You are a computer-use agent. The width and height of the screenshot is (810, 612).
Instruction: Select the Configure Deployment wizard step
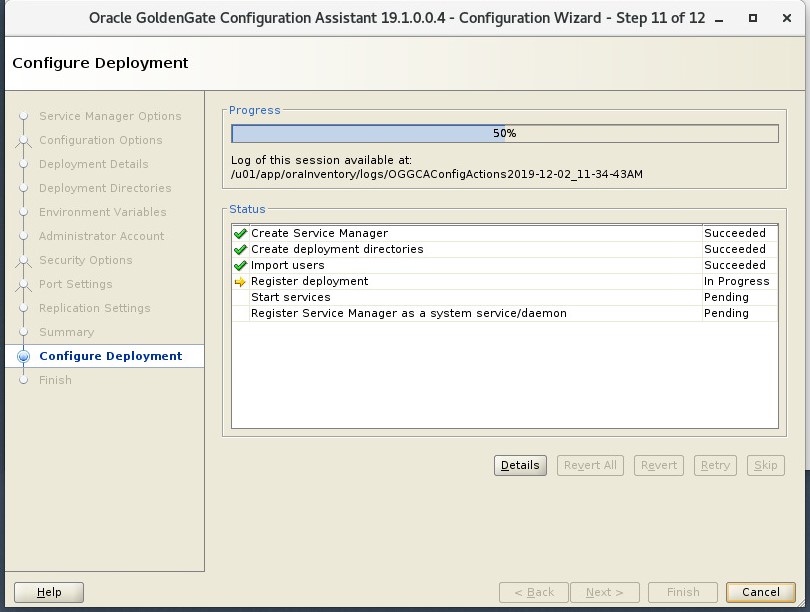click(111, 356)
